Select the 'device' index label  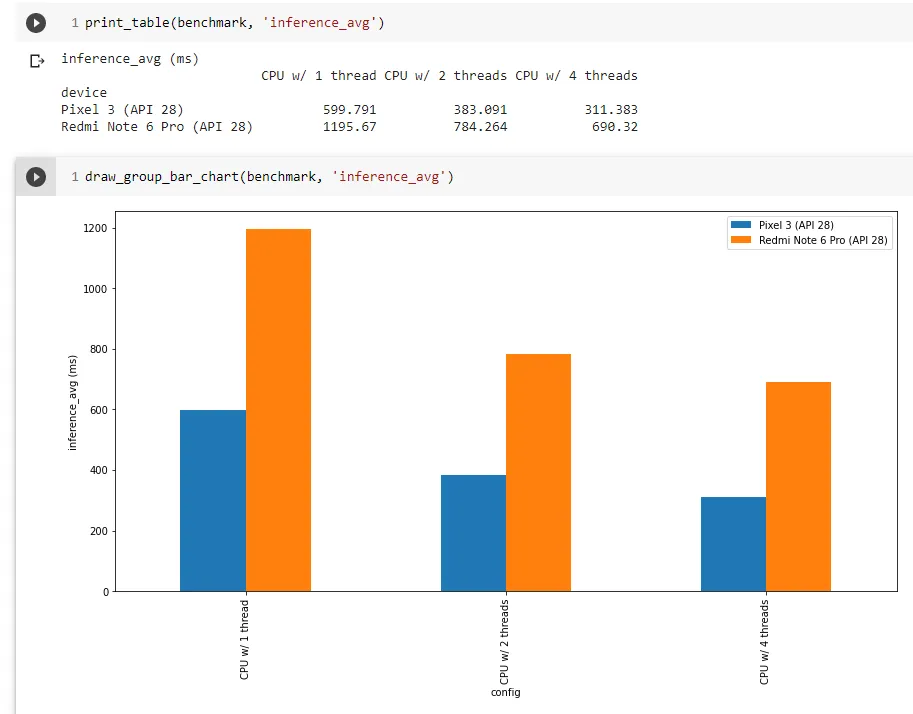pos(84,93)
